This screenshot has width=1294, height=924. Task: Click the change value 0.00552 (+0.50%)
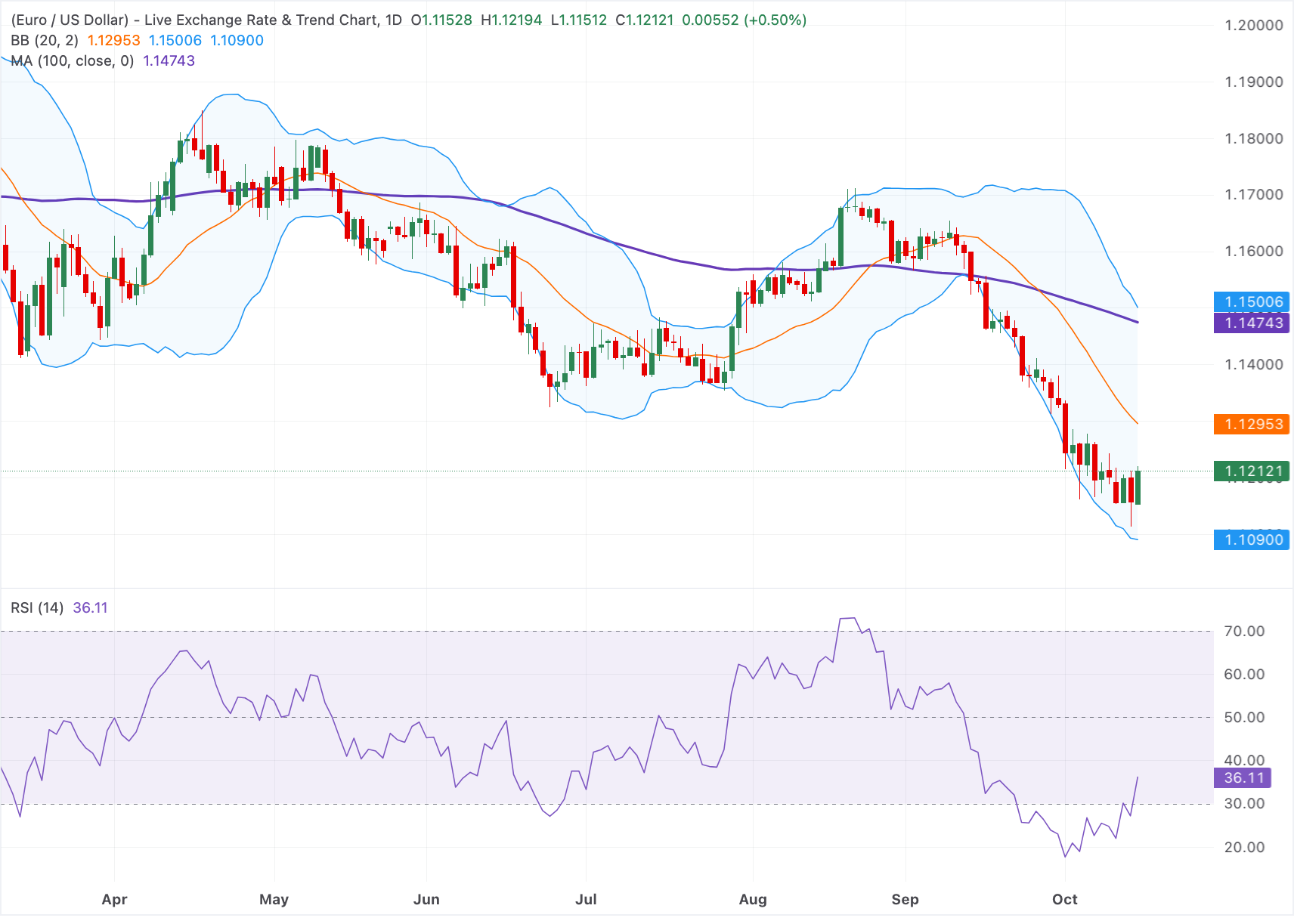point(745,20)
